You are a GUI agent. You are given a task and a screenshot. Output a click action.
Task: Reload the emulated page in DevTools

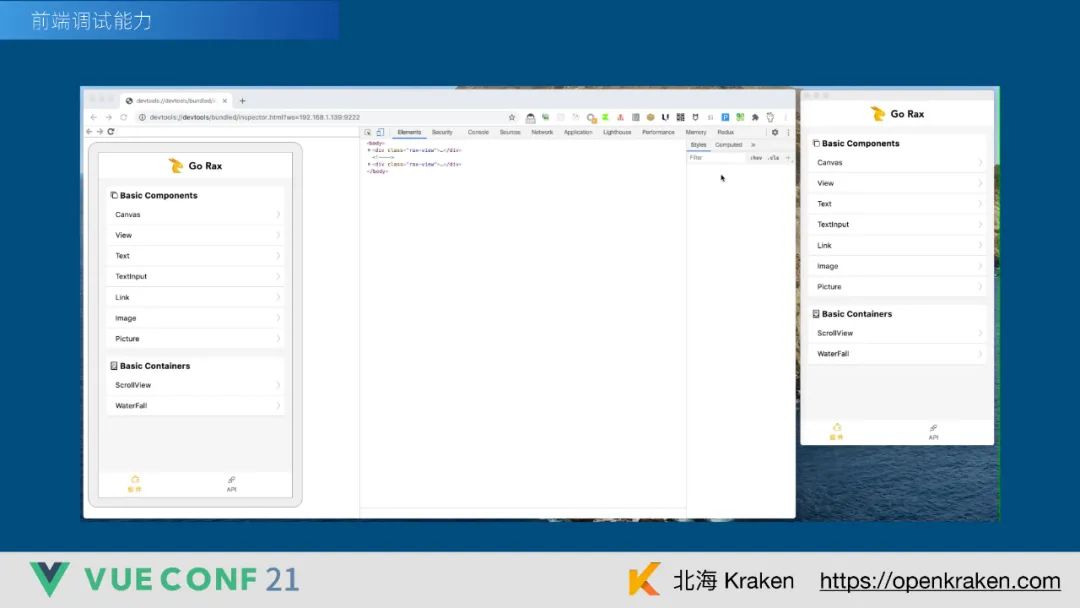click(111, 132)
